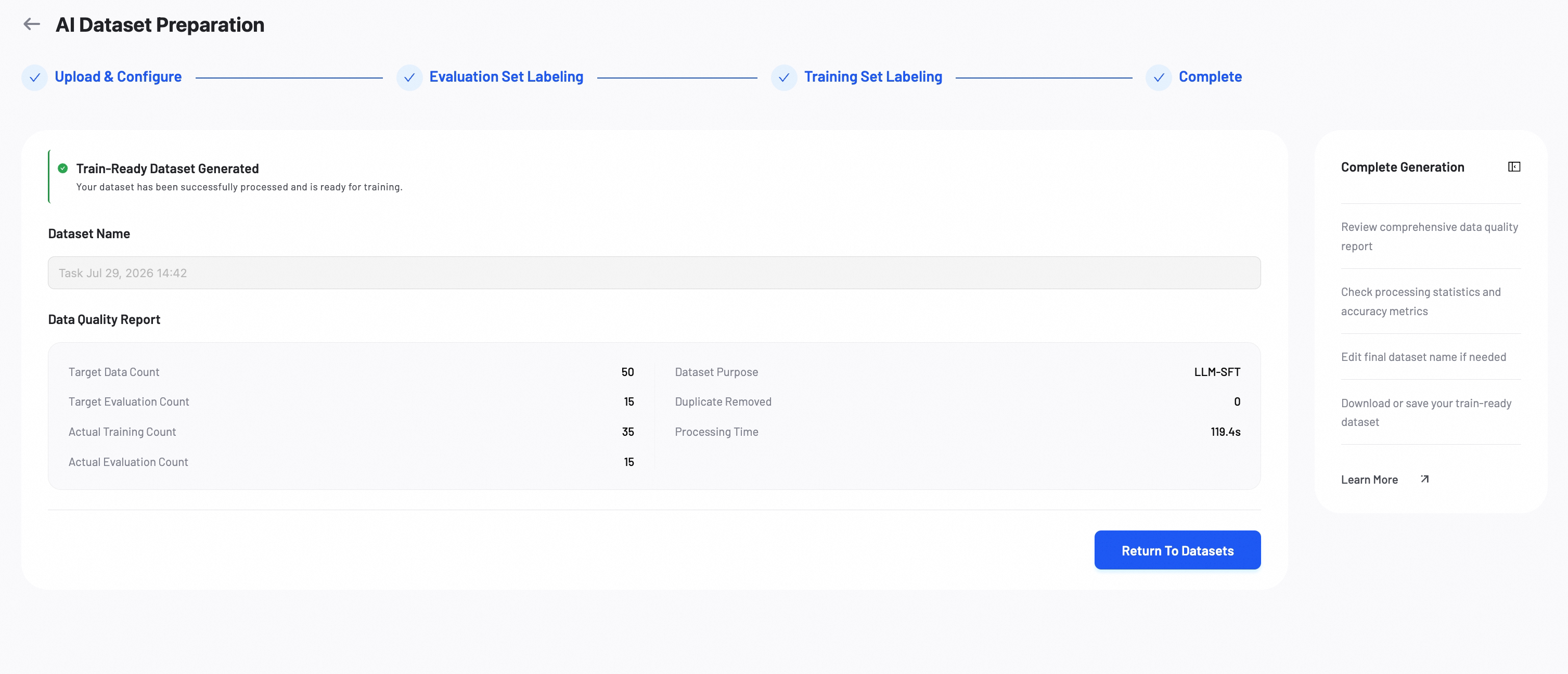This screenshot has width=1568, height=674.
Task: Click the Training Set Labeling checkmark icon
Action: 784,78
